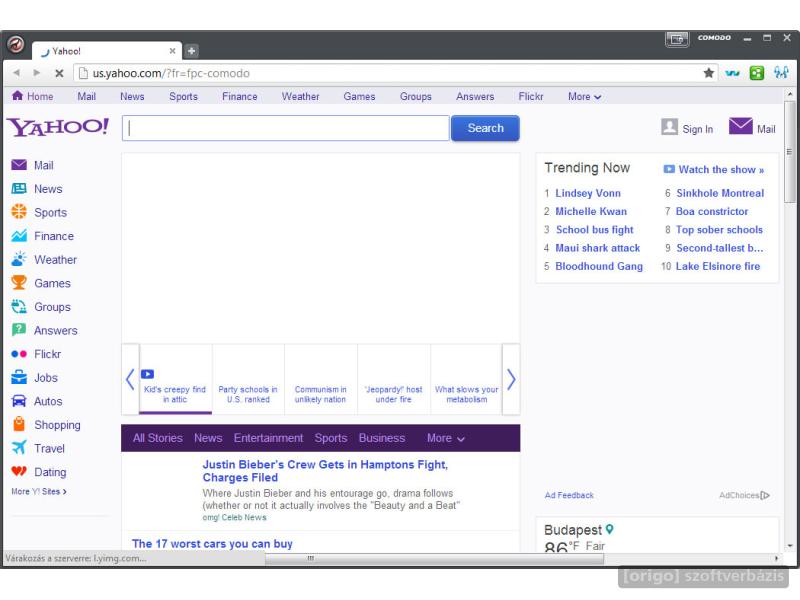Viewport: 800px width, 600px height.
Task: Open Weather in the top navbar
Action: coord(301,96)
